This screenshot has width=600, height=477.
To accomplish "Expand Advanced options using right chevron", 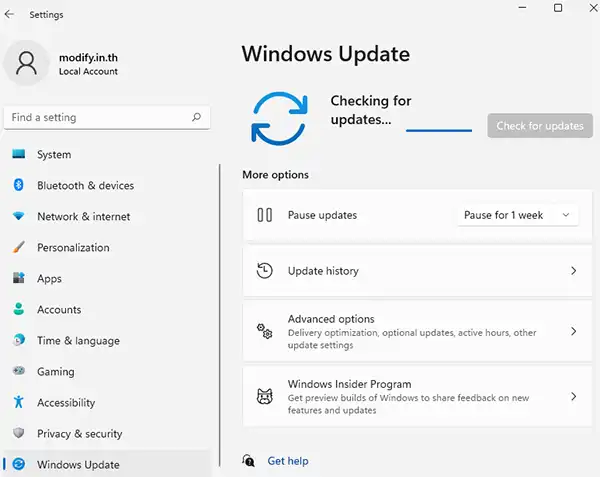I will 573,332.
